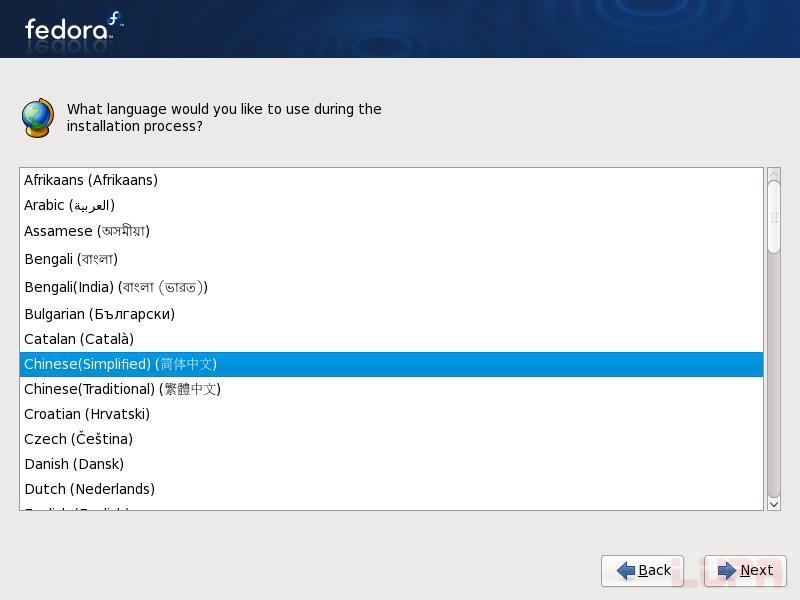The width and height of the screenshot is (800, 600).
Task: Go to the next installer step
Action: pyautogui.click(x=745, y=570)
